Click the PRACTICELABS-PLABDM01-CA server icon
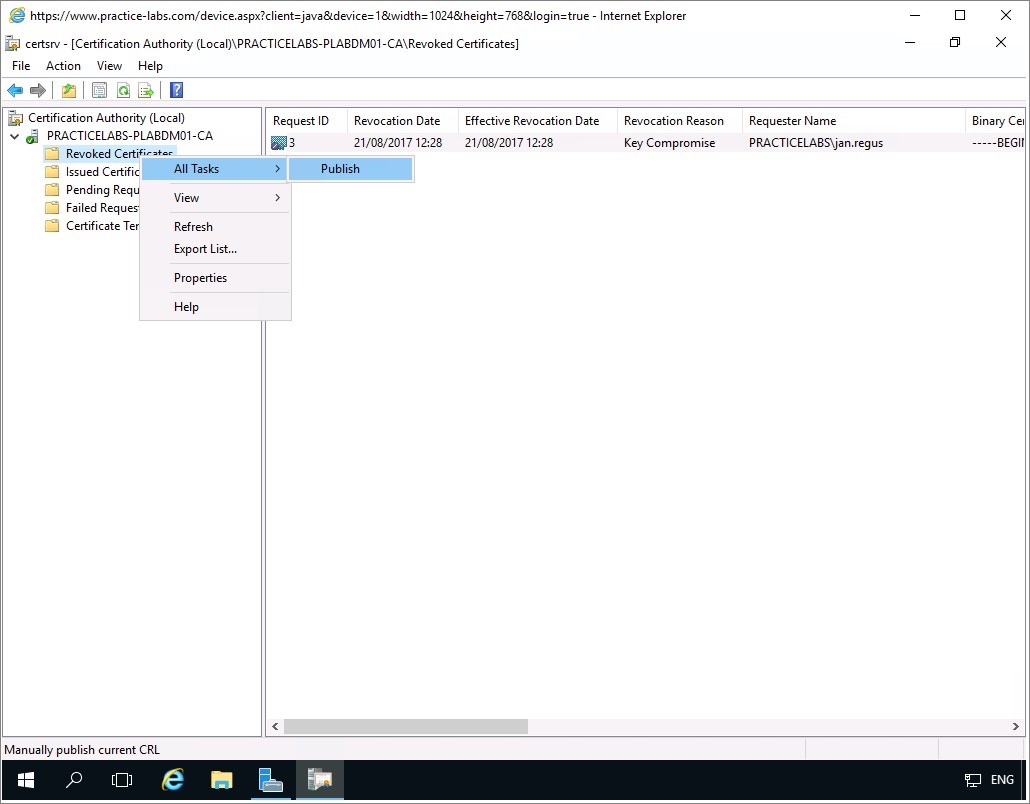Image resolution: width=1030 pixels, height=804 pixels. point(32,136)
